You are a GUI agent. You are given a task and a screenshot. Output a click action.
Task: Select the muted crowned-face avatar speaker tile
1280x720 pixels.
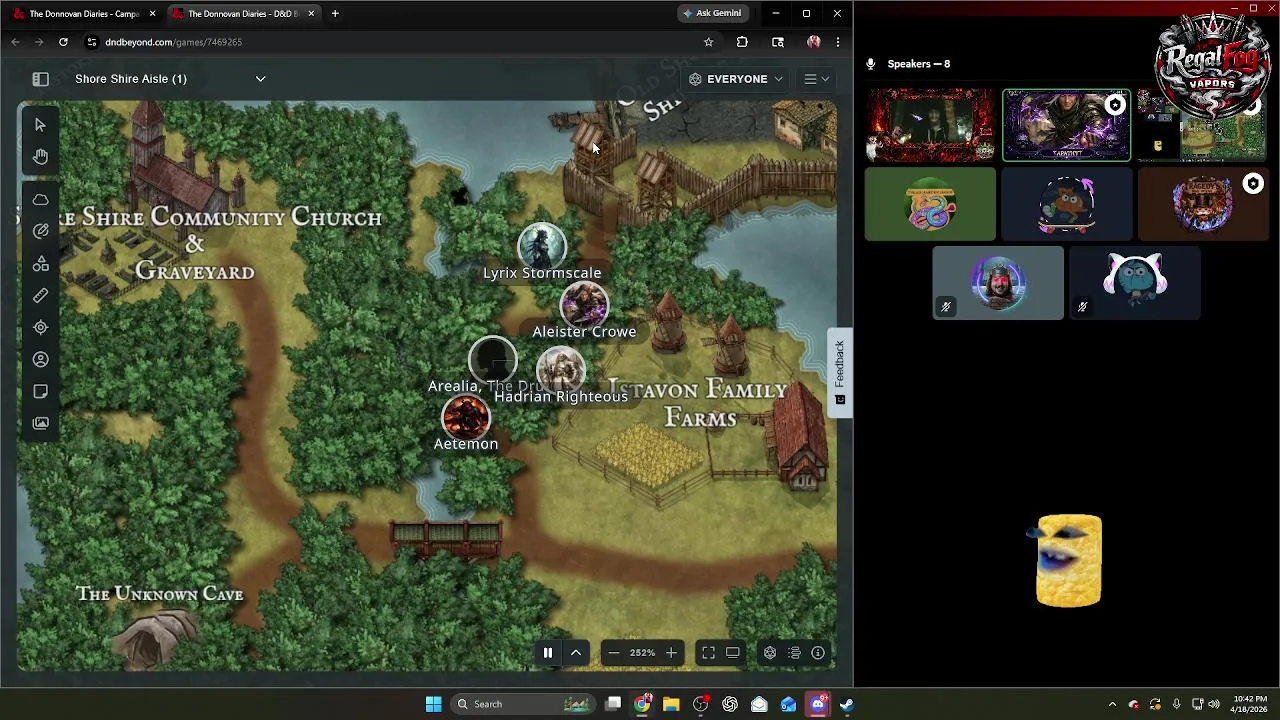tap(998, 284)
